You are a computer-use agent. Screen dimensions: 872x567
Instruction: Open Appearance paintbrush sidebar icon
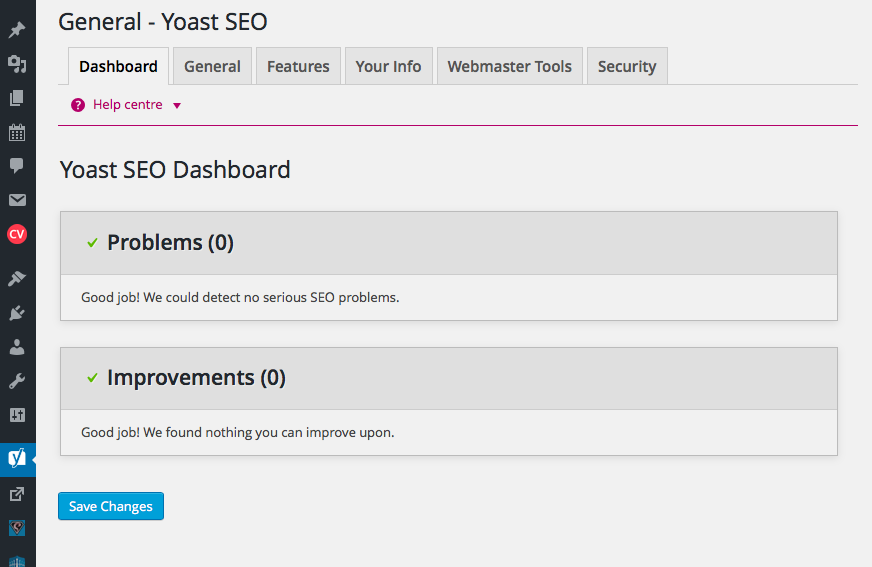click(17, 278)
